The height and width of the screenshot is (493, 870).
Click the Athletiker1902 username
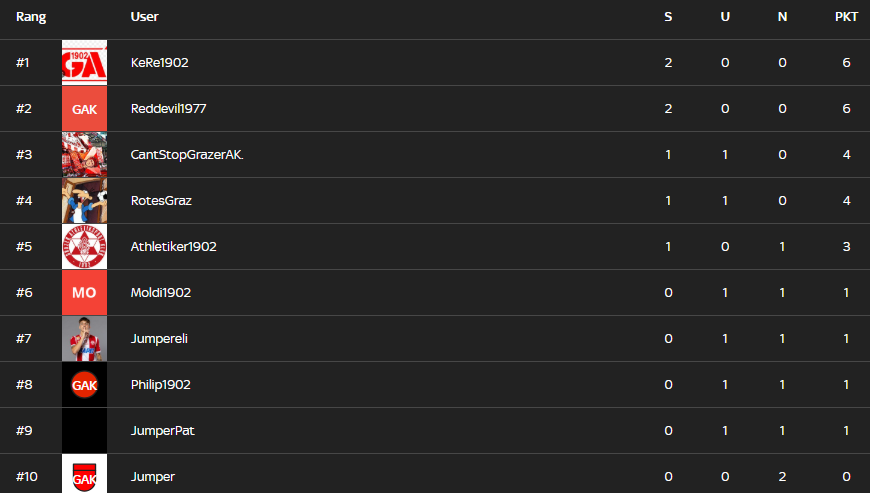(173, 247)
